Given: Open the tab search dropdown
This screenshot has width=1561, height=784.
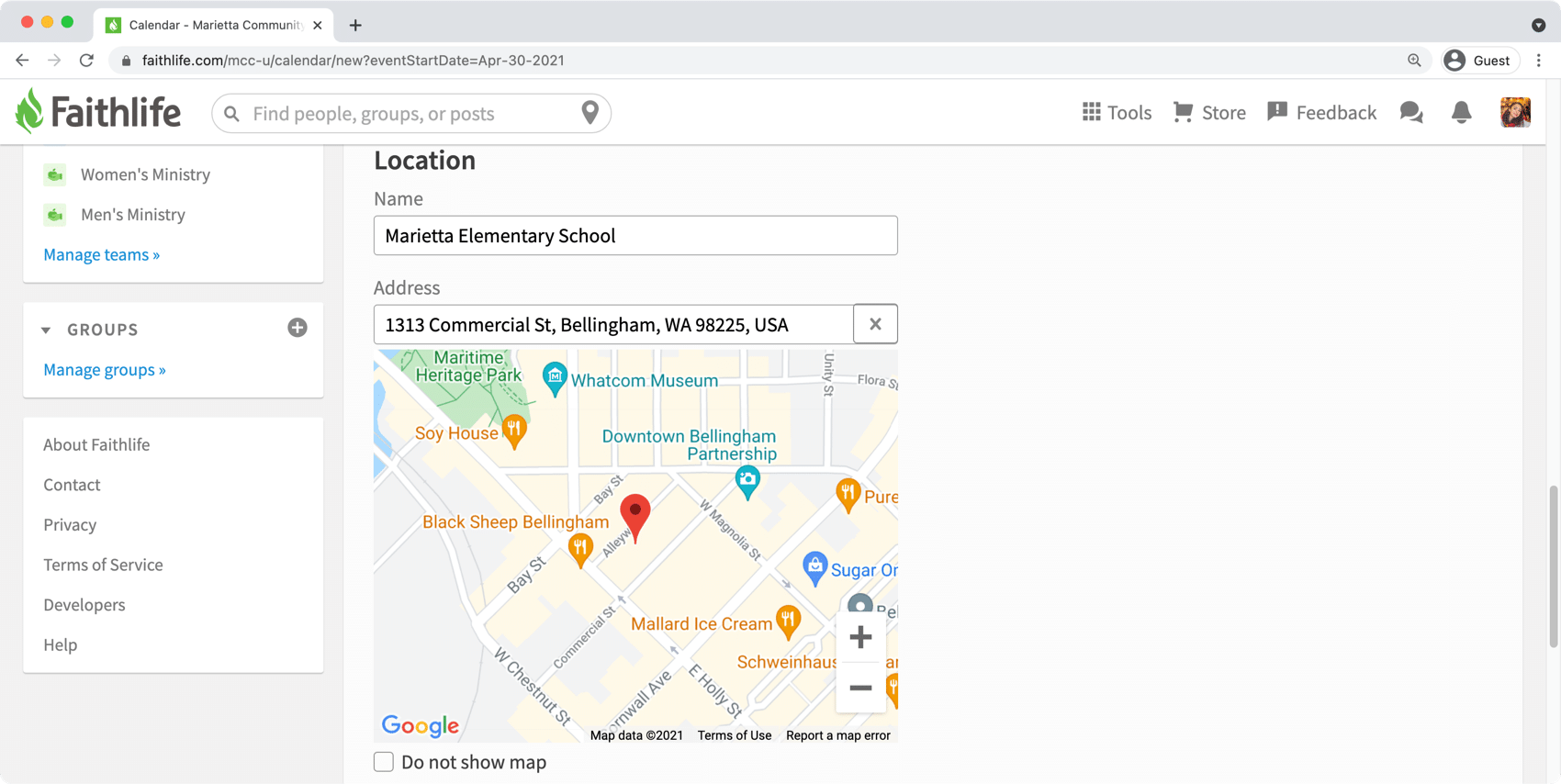Looking at the screenshot, I should [1538, 25].
